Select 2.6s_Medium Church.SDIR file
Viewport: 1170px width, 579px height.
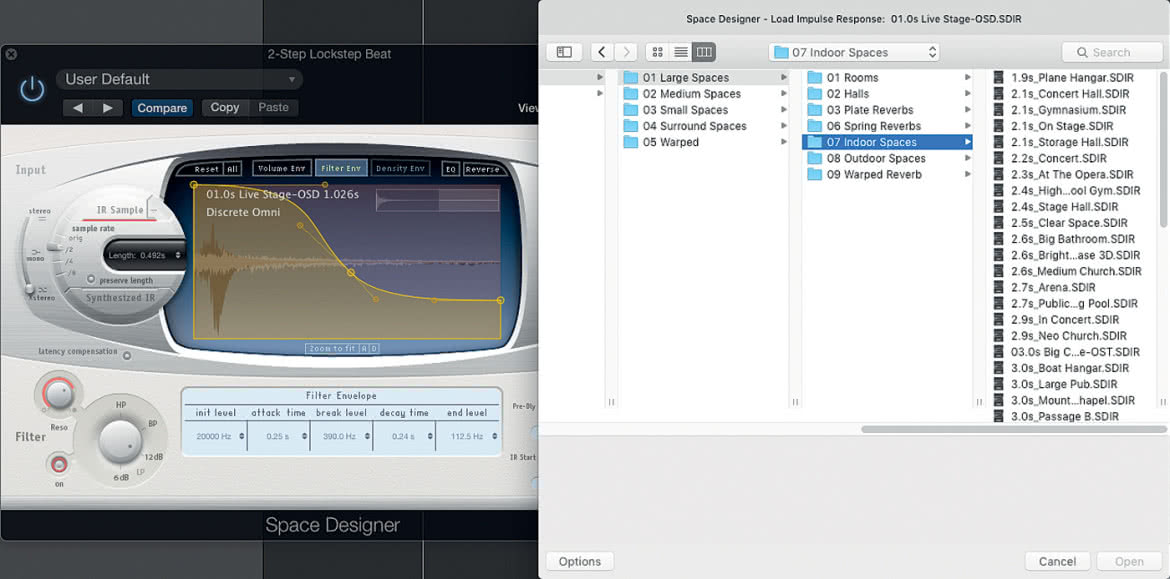pos(1075,271)
